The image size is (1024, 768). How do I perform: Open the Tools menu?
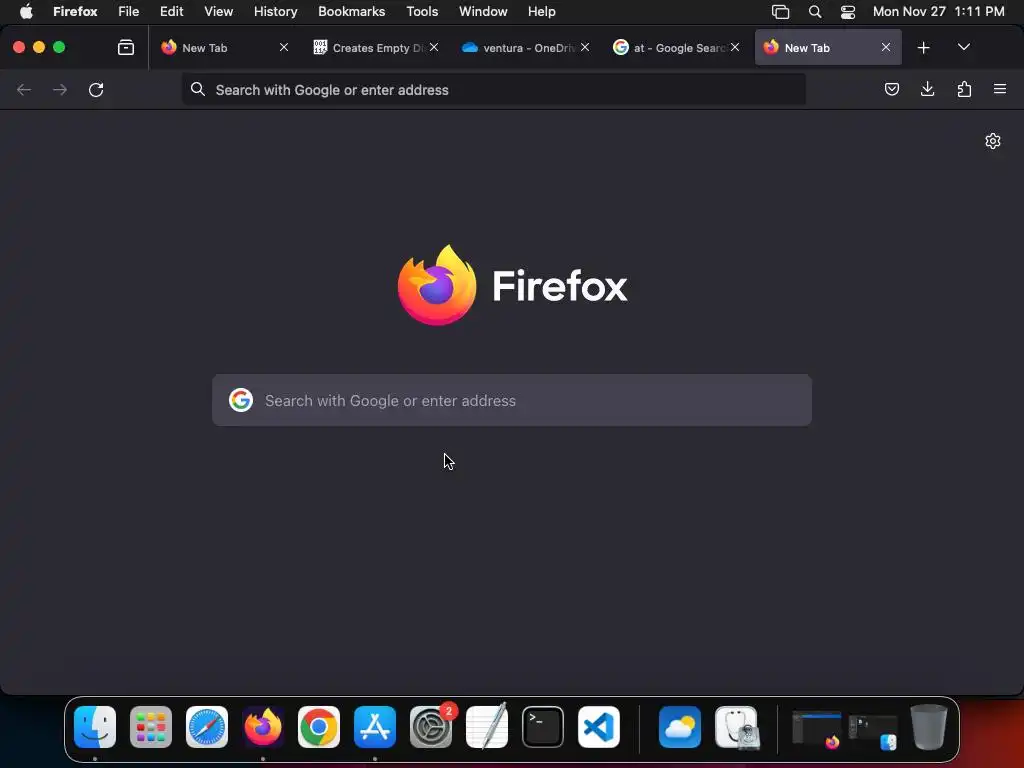pyautogui.click(x=422, y=11)
